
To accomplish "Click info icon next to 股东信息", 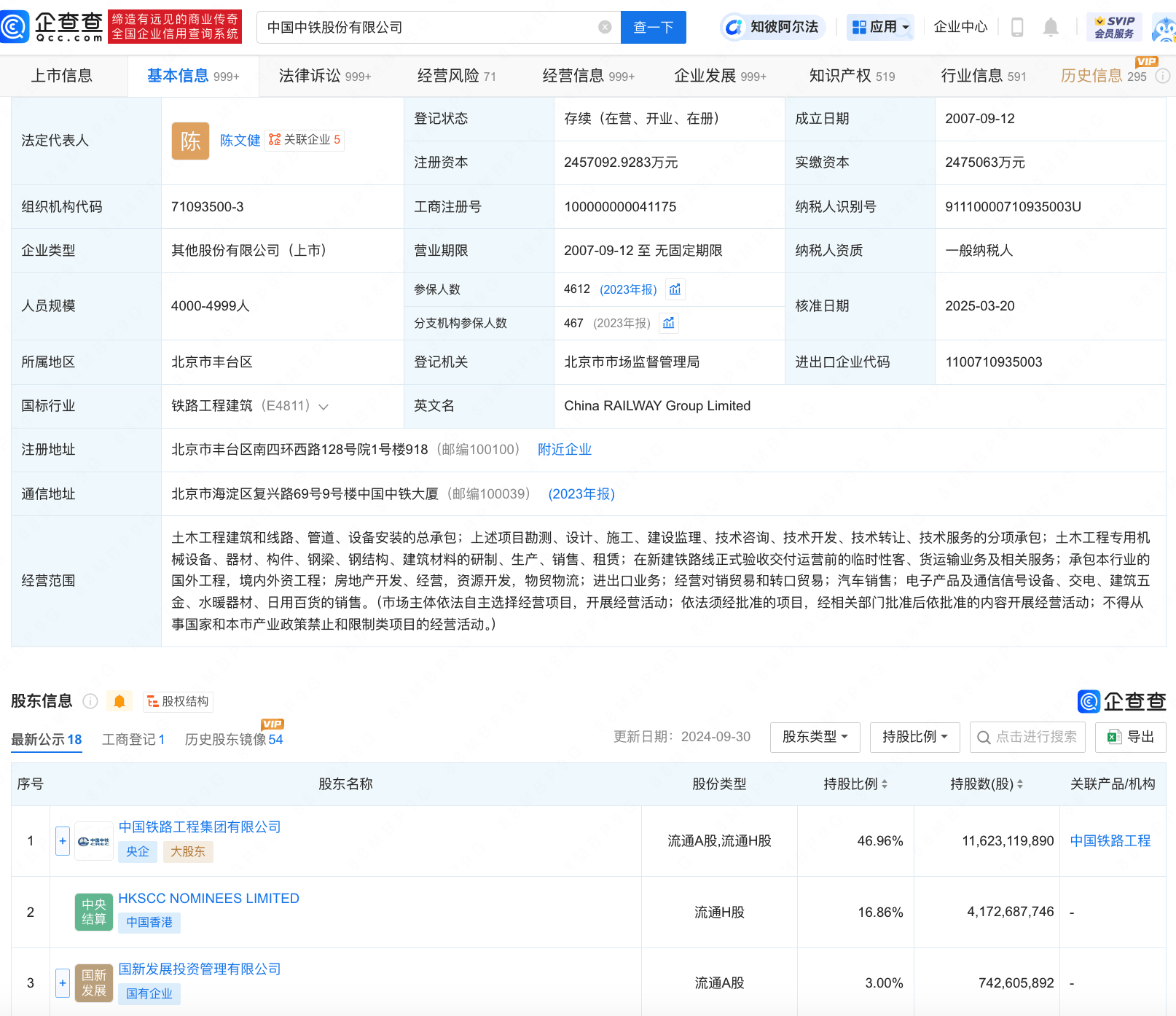I will tap(90, 701).
